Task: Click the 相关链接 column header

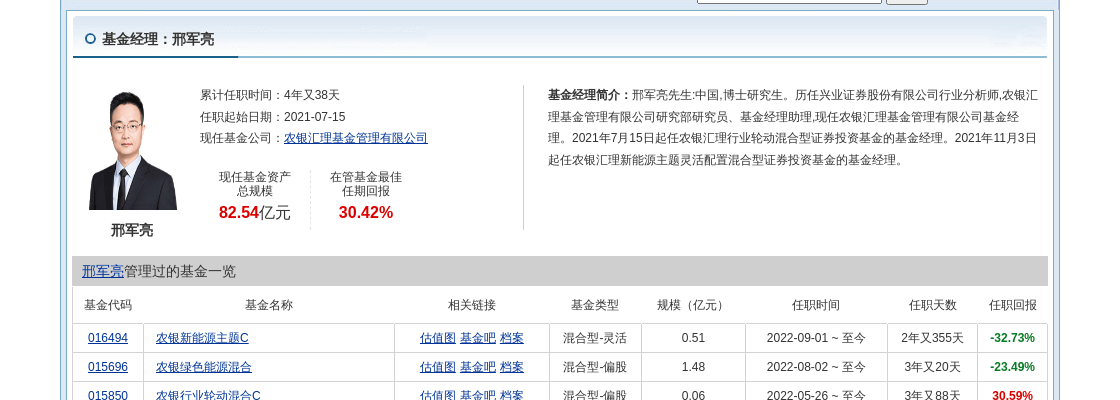Action: (471, 305)
